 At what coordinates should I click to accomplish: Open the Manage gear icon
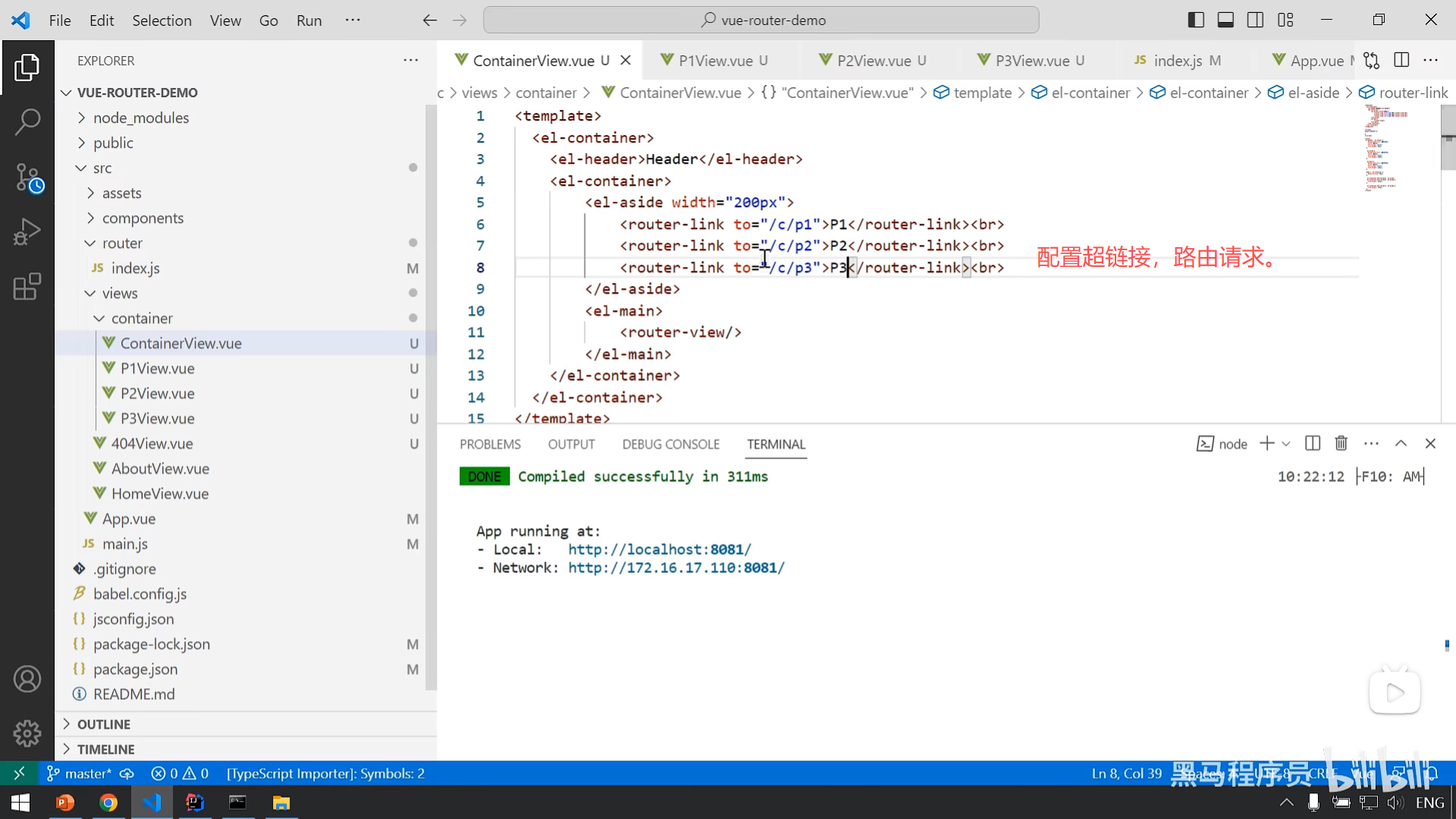27,733
